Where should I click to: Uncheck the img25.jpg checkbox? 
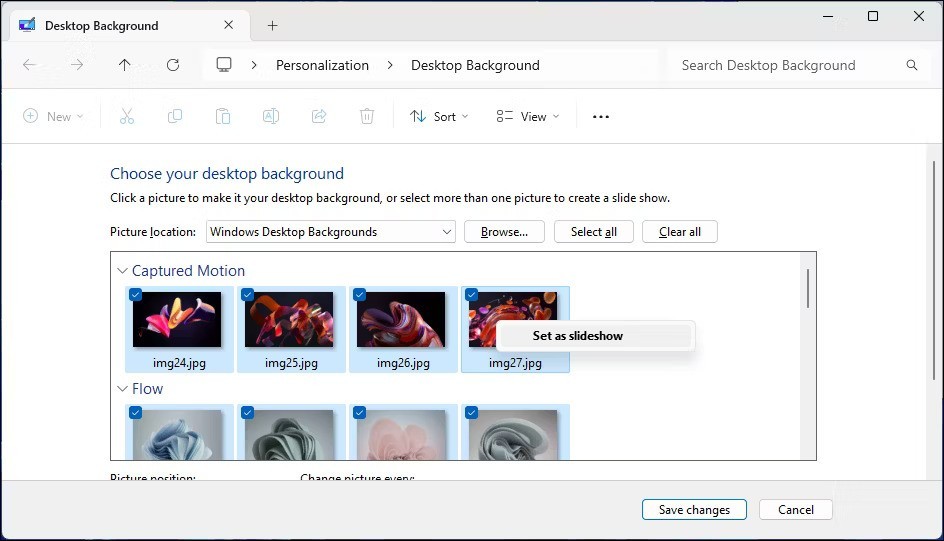[248, 295]
